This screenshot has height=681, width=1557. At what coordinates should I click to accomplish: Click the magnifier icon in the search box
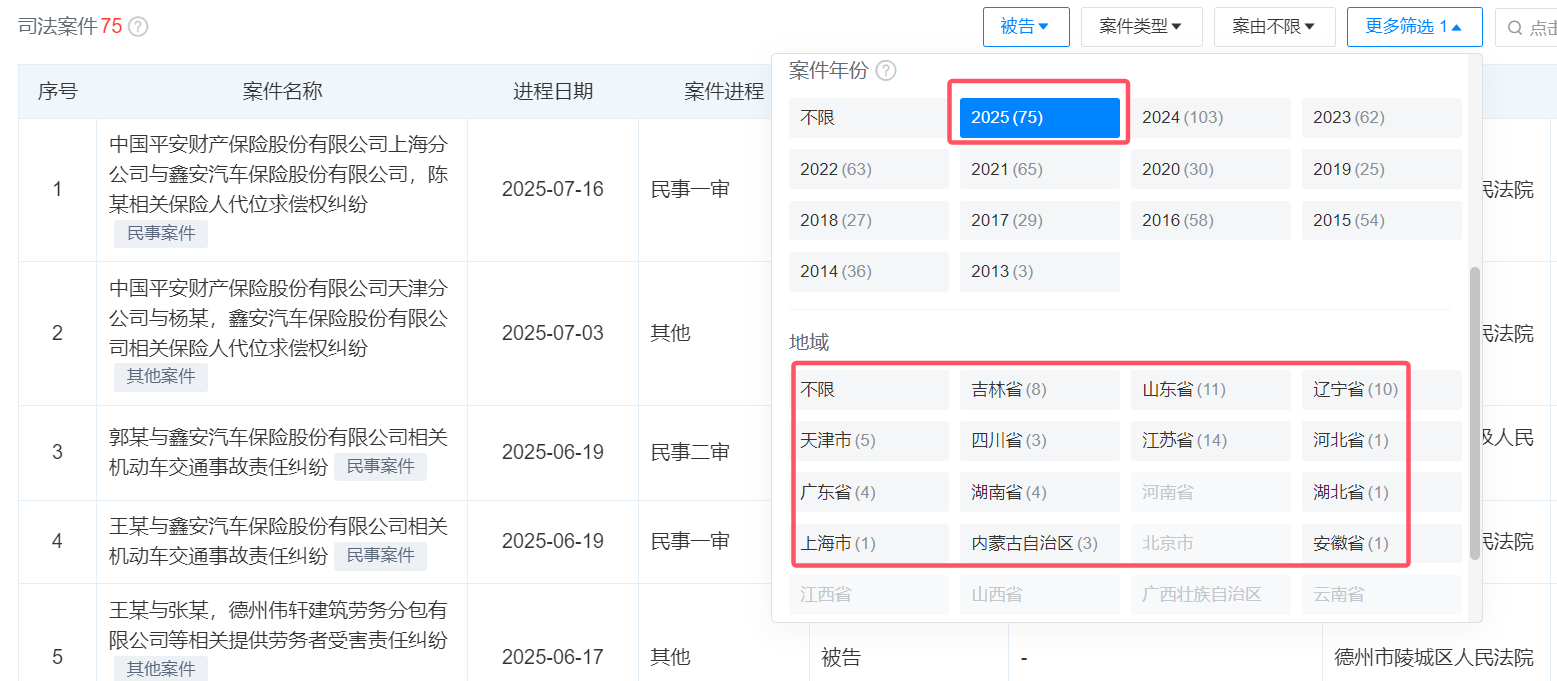click(1515, 28)
